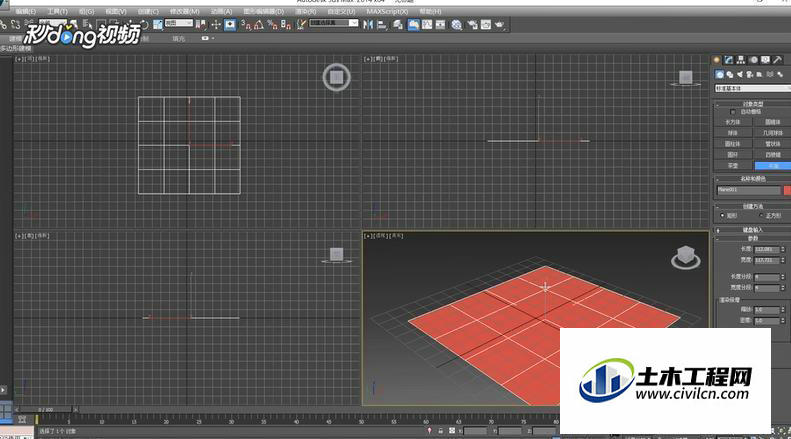791x439 pixels.
Task: Open the reference coordinate system dropdown
Action: tap(179, 23)
